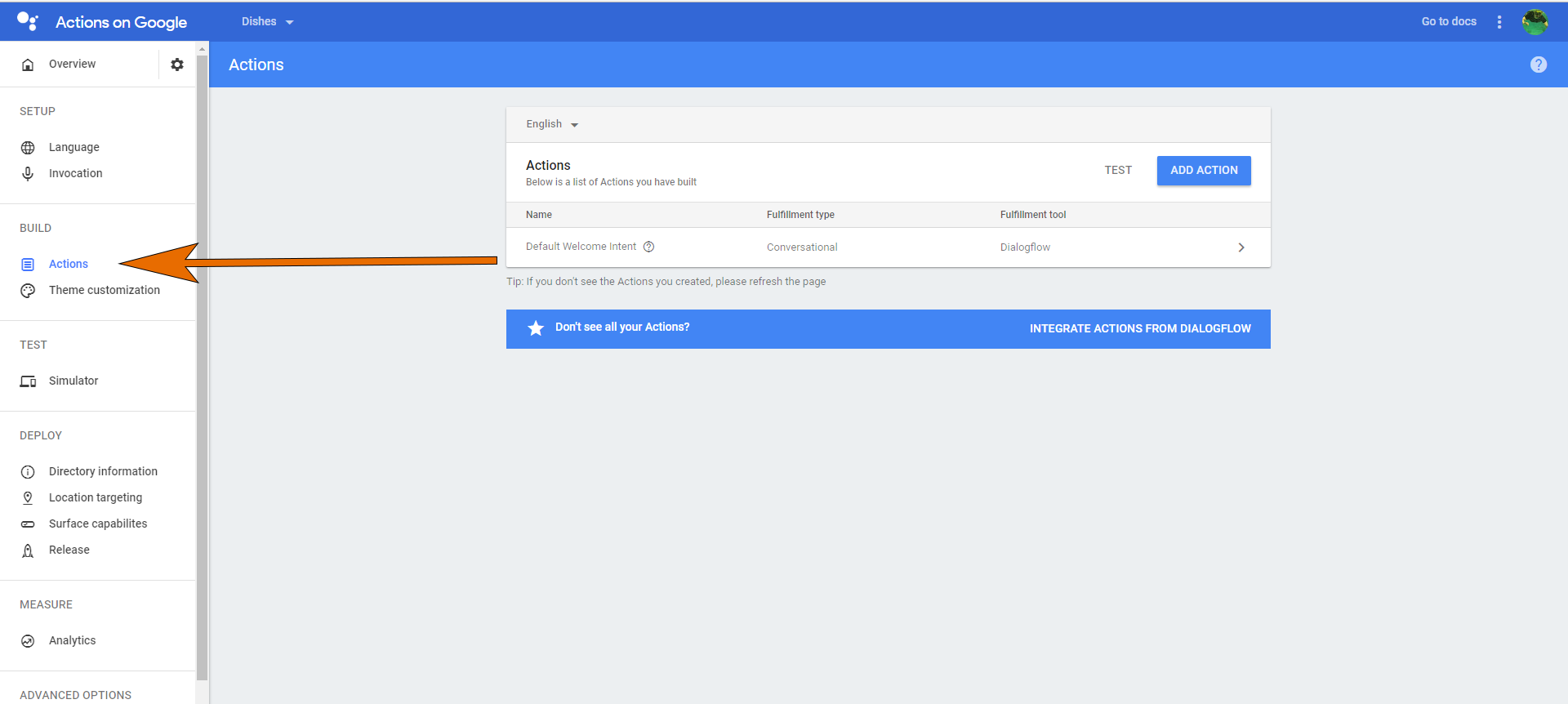Click the Release rocket icon

point(28,550)
